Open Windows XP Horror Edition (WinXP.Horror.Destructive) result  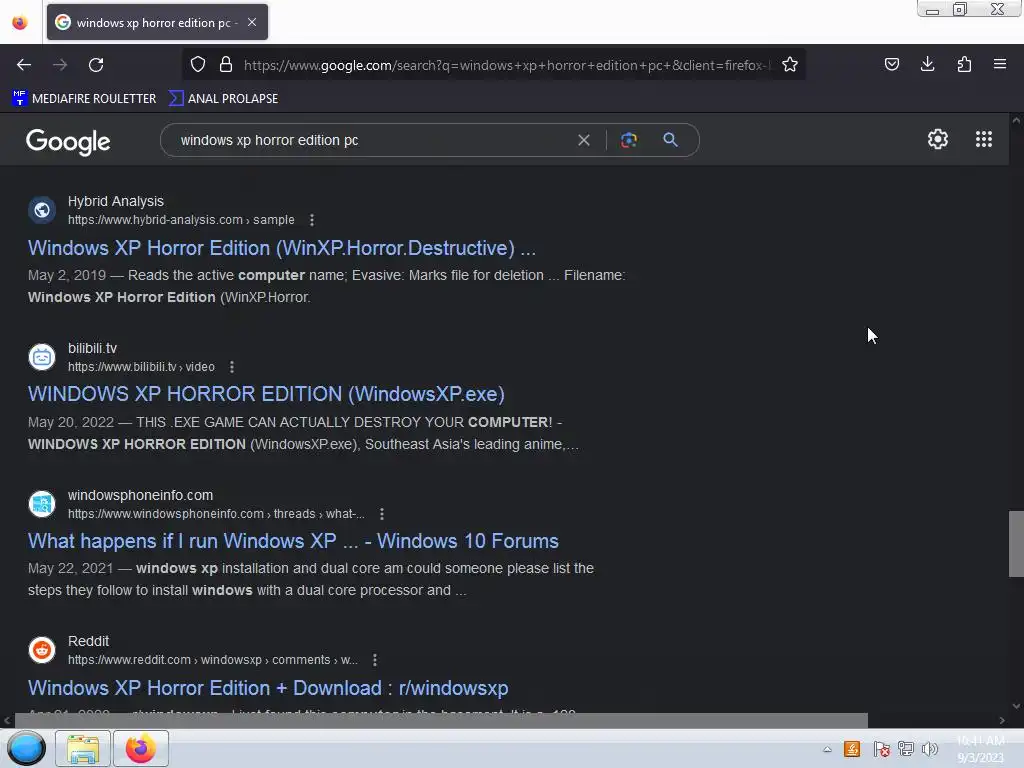(281, 248)
